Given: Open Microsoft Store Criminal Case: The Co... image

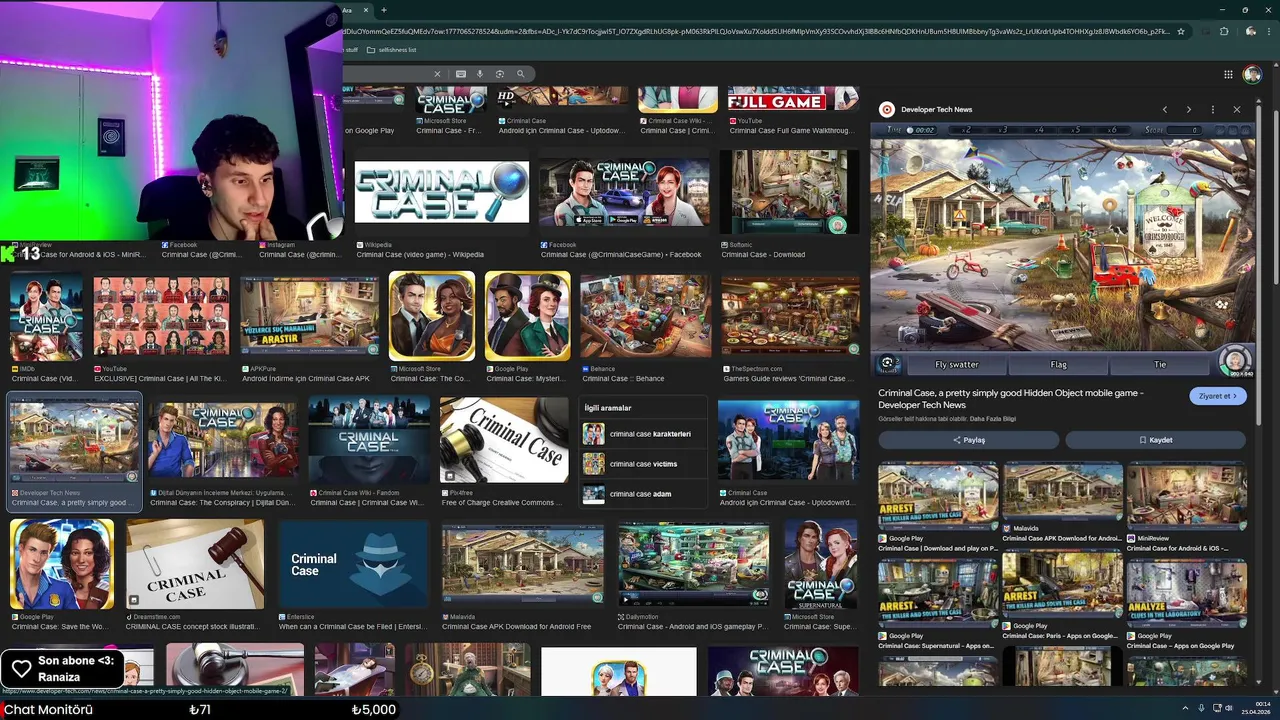Looking at the screenshot, I should [x=432, y=316].
